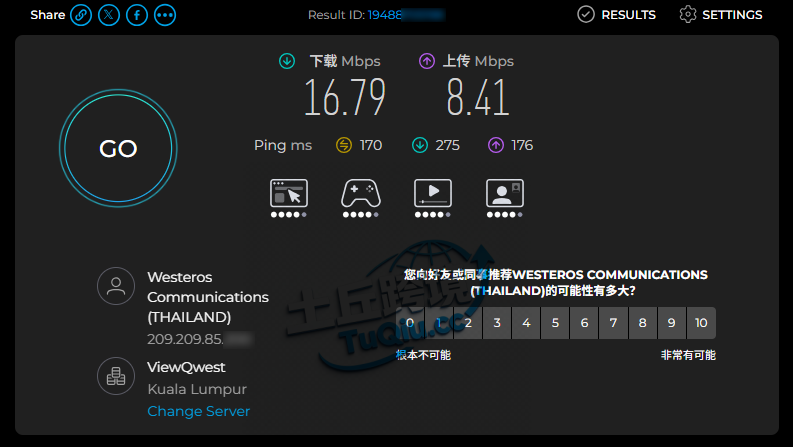Viewport: 793px width, 447px height.
Task: Share result on X (Twitter)
Action: tap(109, 15)
